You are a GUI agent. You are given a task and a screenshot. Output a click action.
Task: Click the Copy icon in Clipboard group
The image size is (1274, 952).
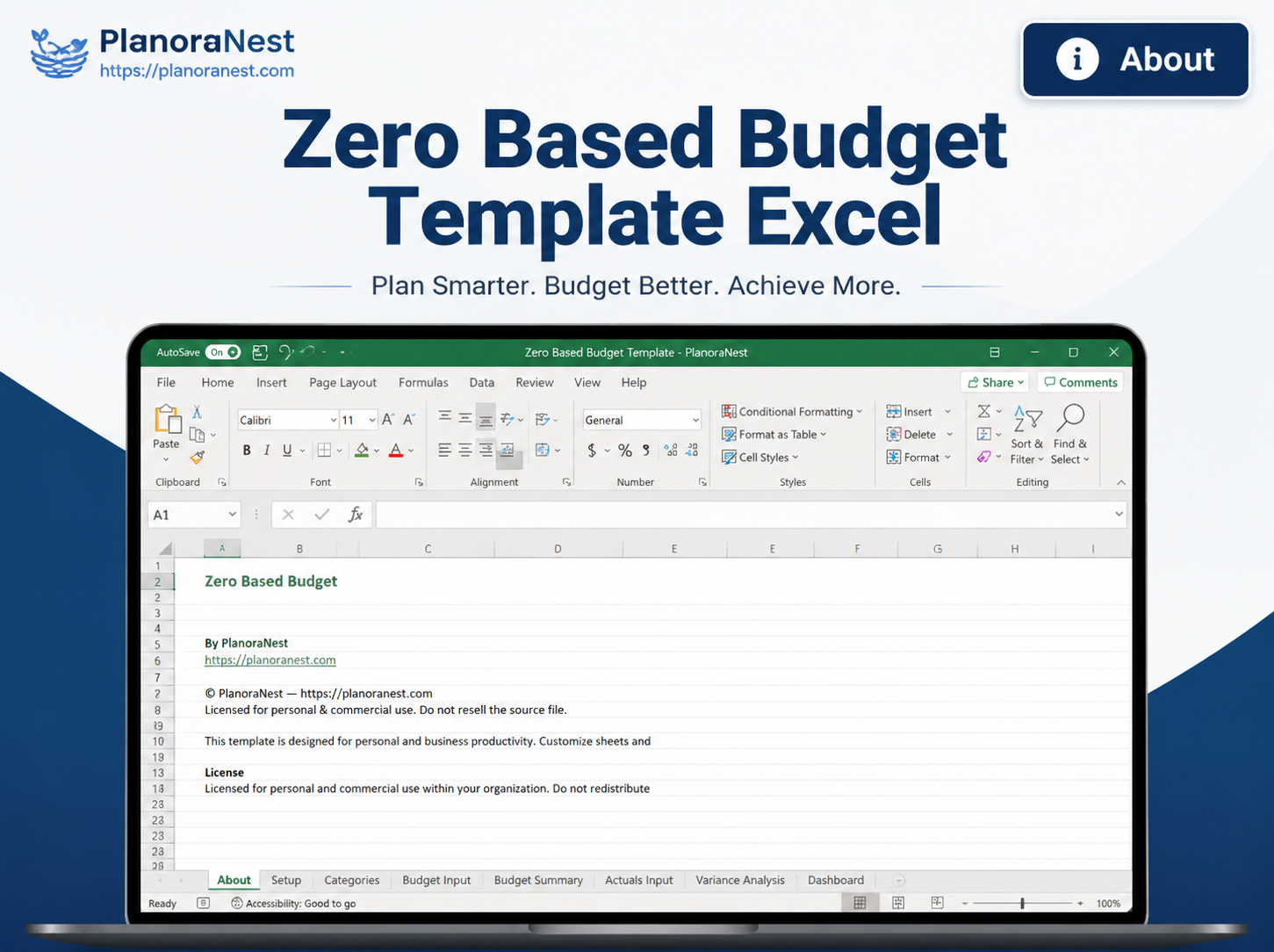pos(197,435)
